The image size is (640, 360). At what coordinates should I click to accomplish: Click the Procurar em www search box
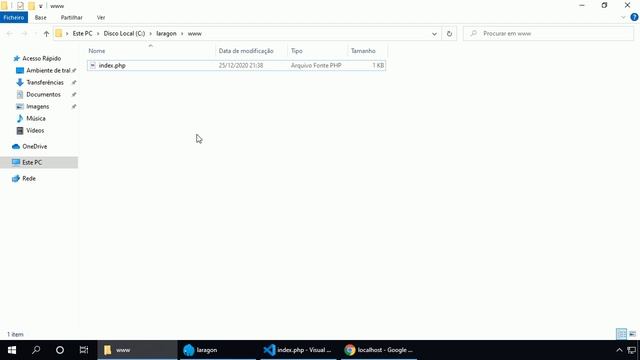pyautogui.click(x=548, y=34)
